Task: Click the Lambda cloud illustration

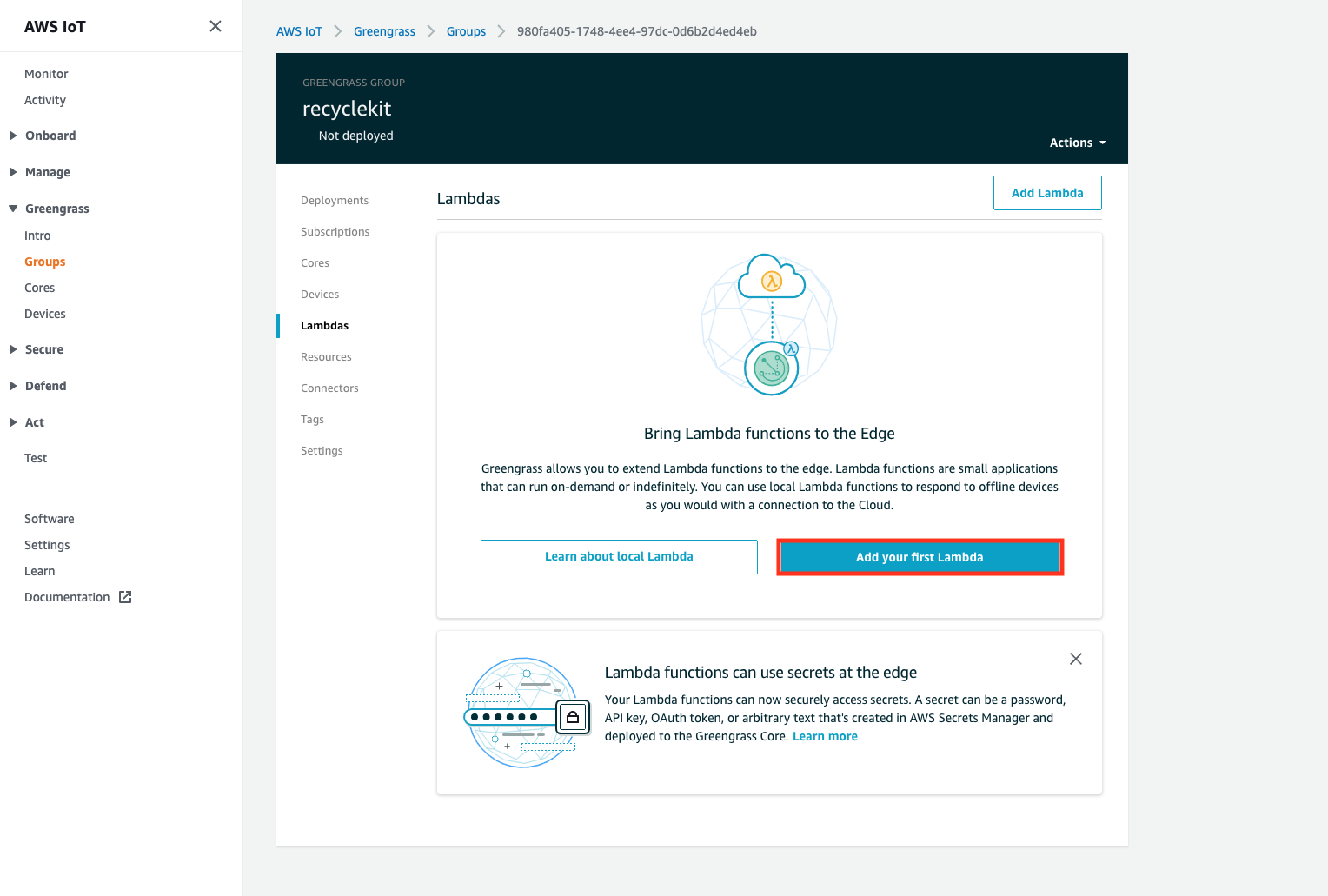Action: [769, 324]
